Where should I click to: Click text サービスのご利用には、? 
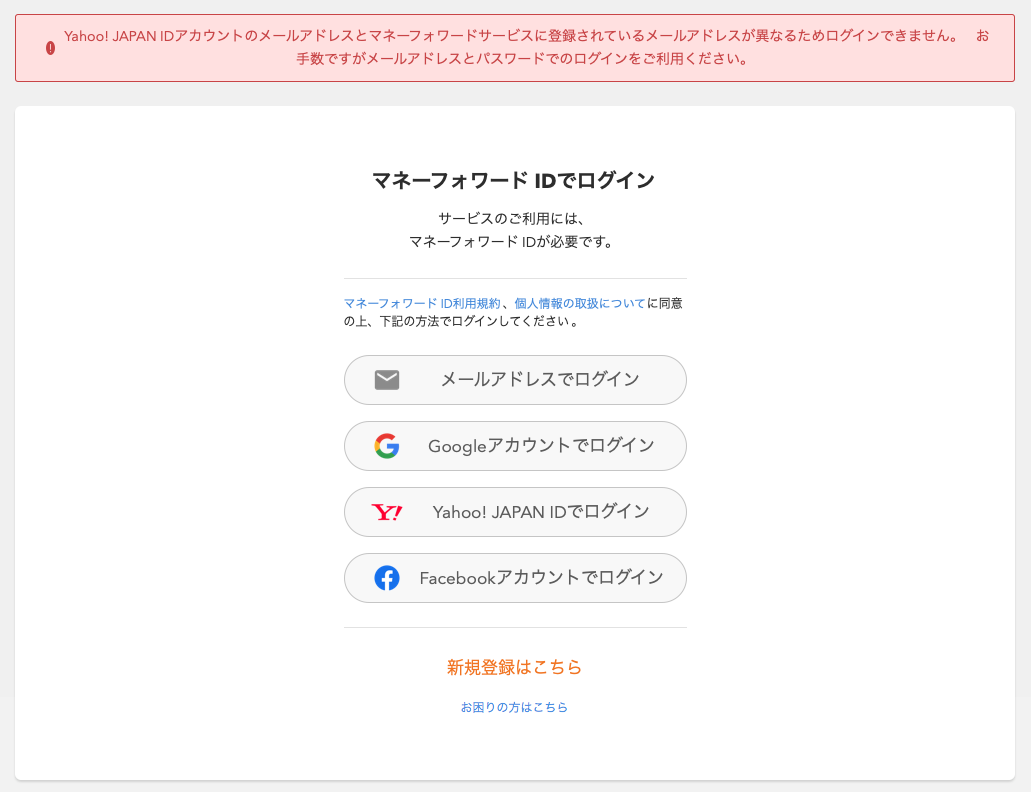[512, 218]
